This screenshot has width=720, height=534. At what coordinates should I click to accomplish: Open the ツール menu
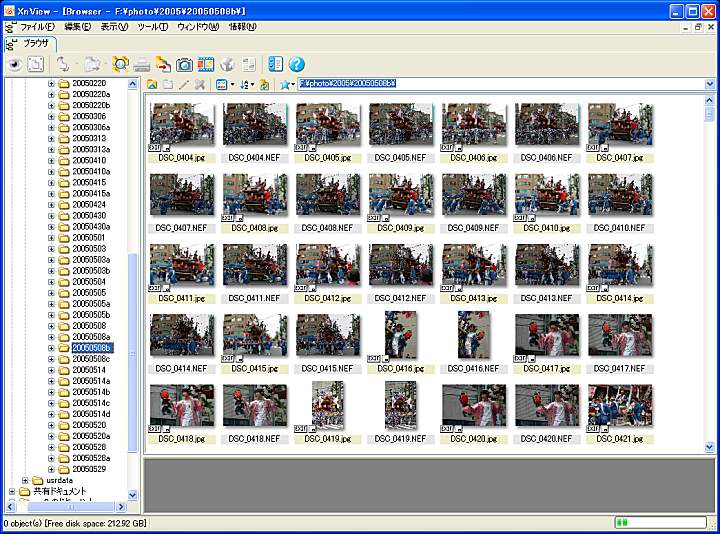pyautogui.click(x=153, y=26)
